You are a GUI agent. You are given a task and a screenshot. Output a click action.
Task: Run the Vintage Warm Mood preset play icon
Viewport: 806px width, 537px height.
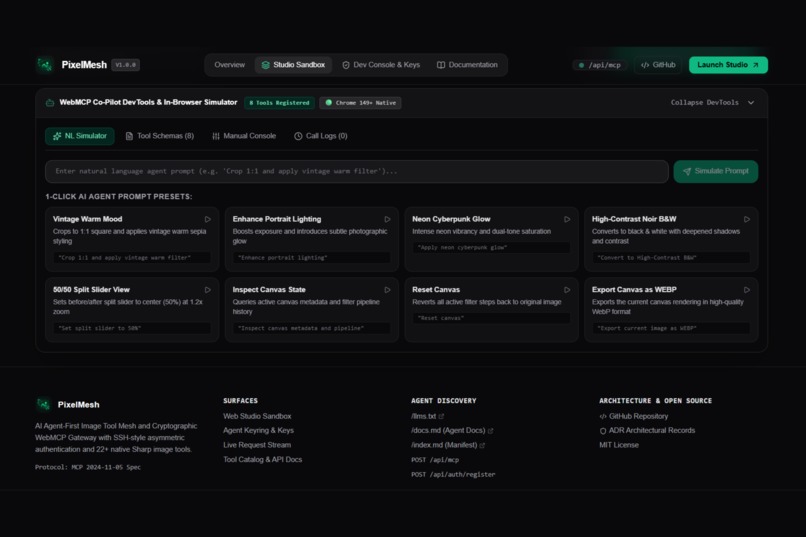(x=208, y=219)
